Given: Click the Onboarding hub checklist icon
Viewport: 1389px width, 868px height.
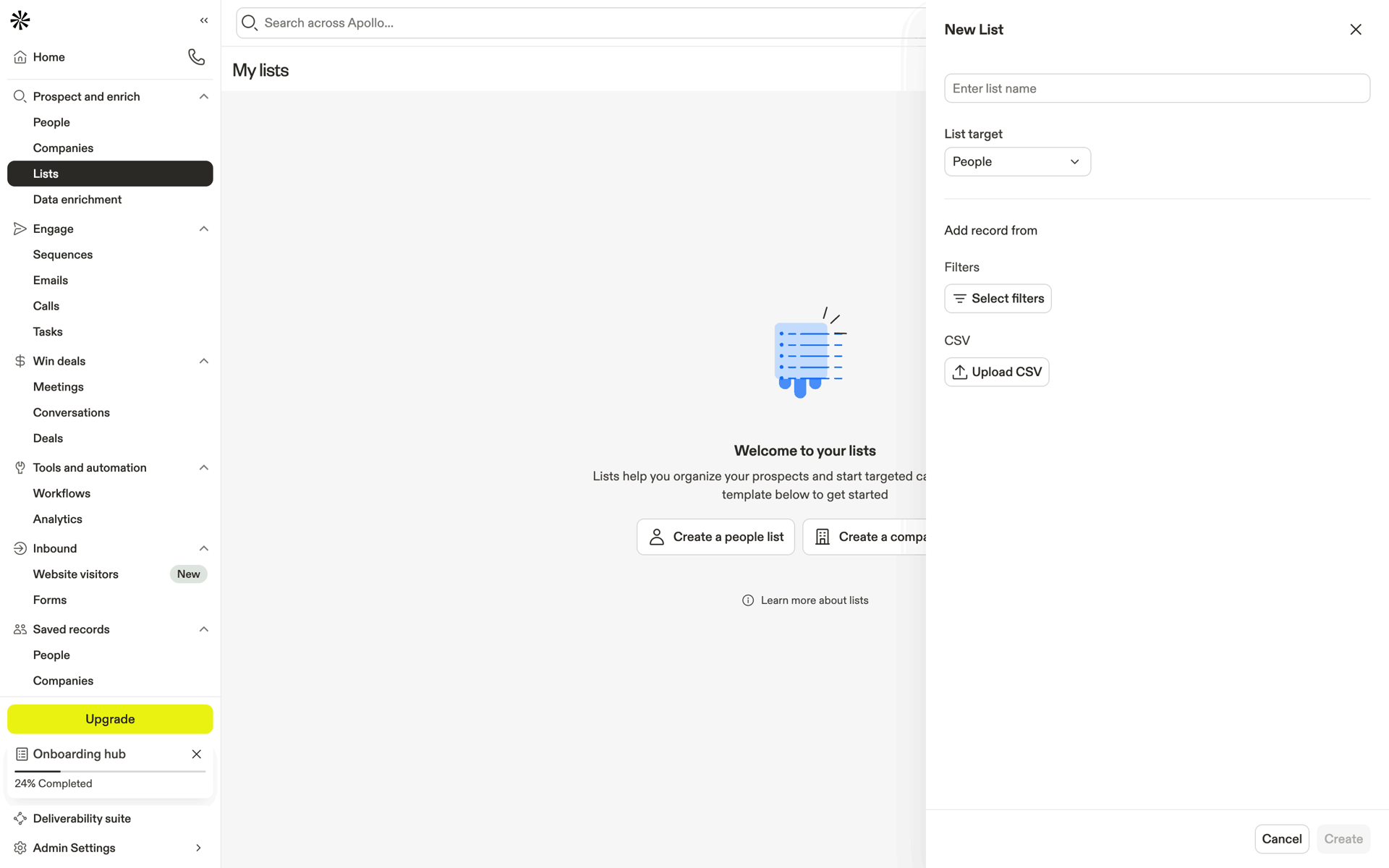Looking at the screenshot, I should click(22, 754).
